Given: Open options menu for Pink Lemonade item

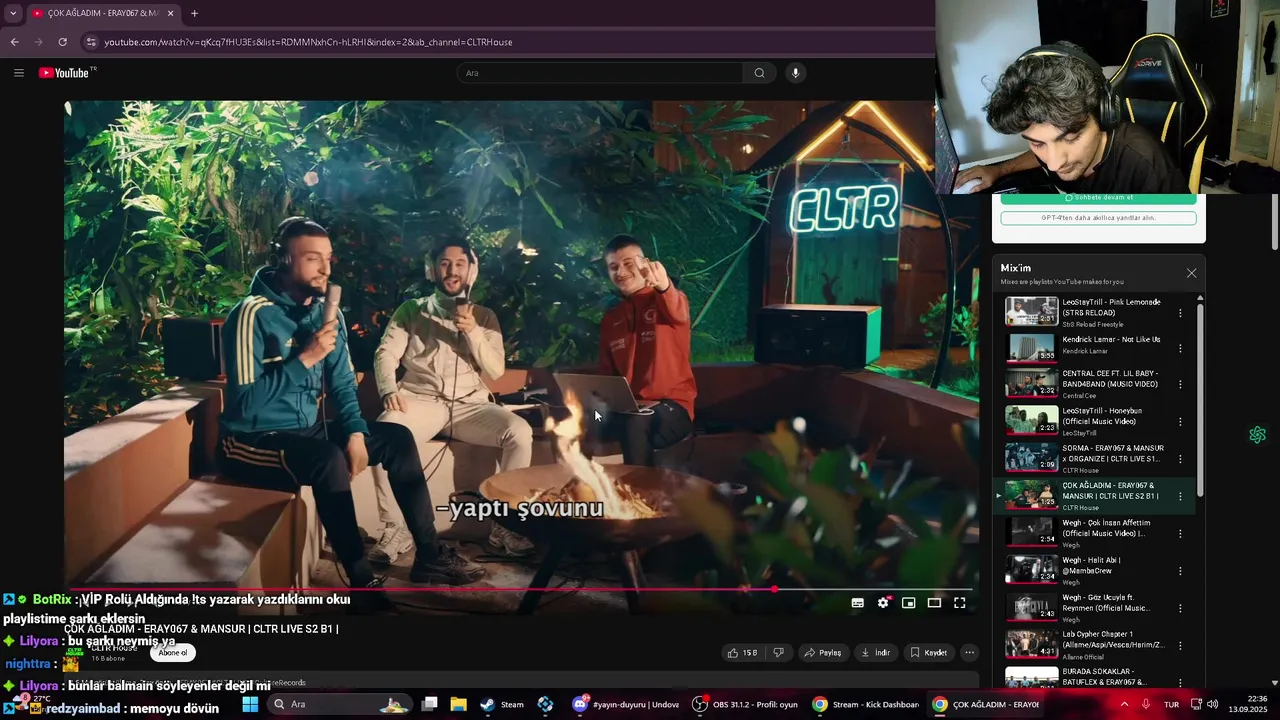Looking at the screenshot, I should [1180, 312].
